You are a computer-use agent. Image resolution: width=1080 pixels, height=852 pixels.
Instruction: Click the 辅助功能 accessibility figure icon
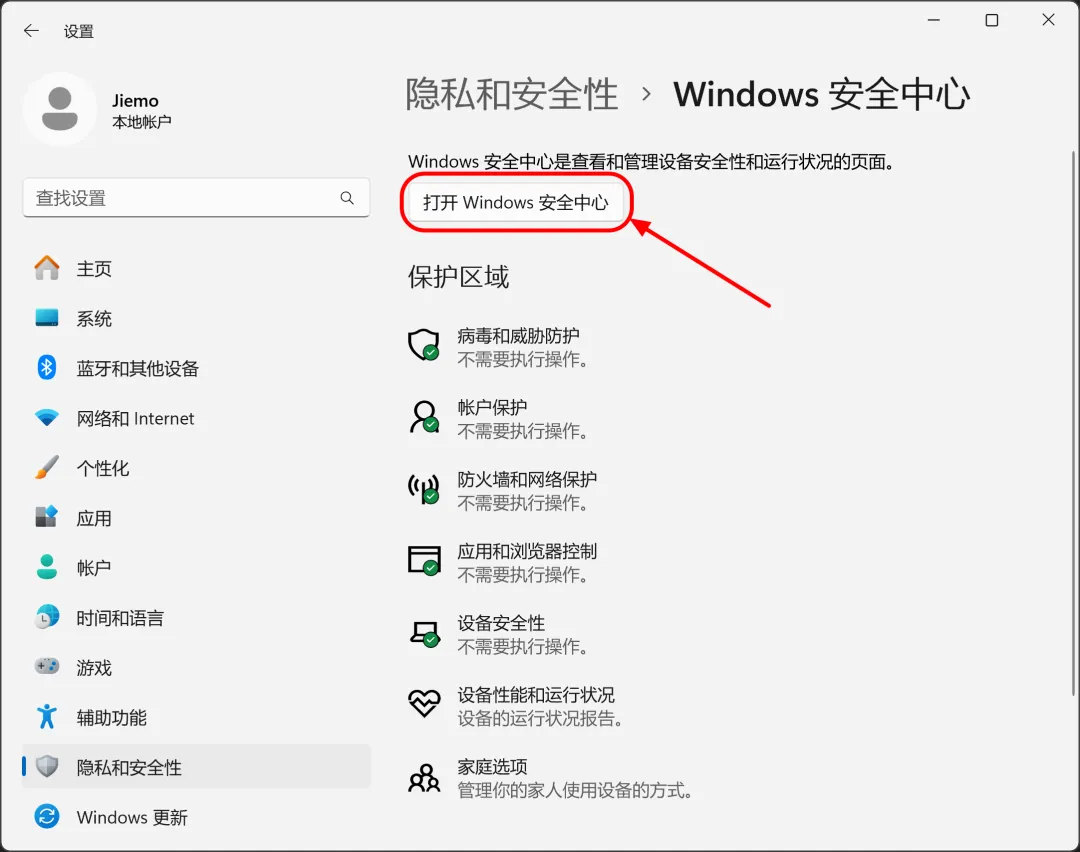(47, 716)
